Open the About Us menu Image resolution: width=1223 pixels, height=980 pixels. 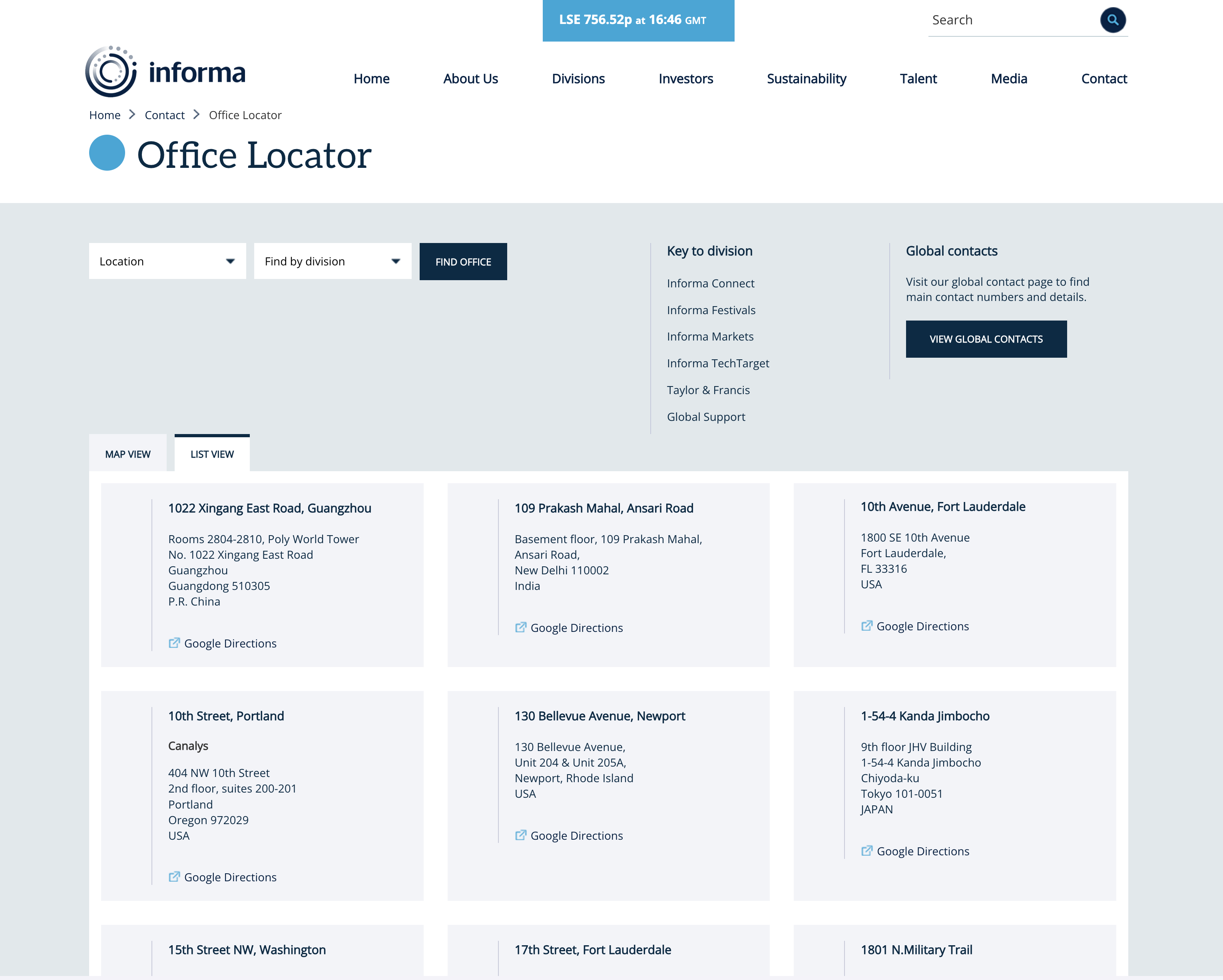[470, 79]
